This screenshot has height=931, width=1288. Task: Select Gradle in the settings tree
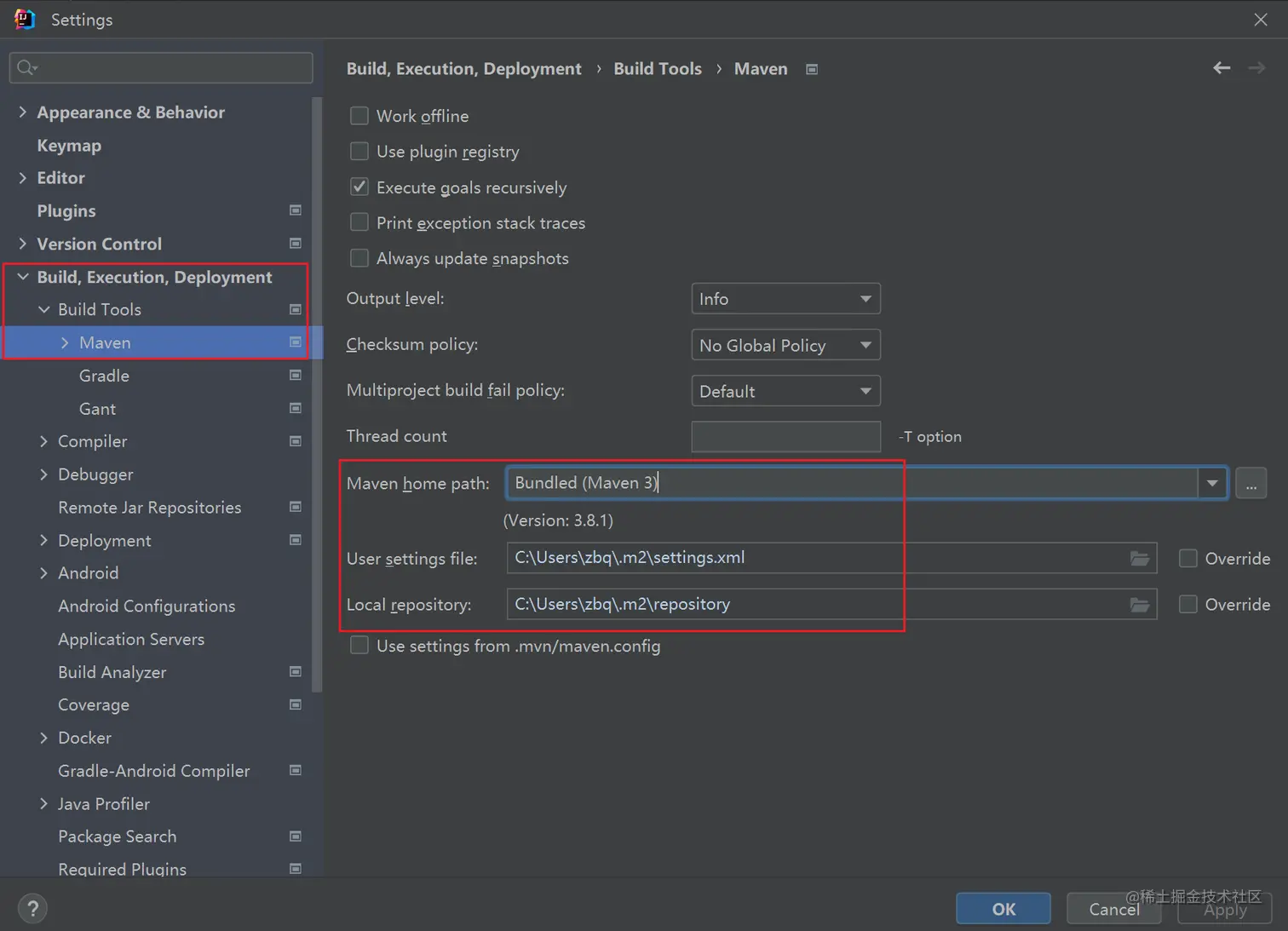(x=104, y=376)
